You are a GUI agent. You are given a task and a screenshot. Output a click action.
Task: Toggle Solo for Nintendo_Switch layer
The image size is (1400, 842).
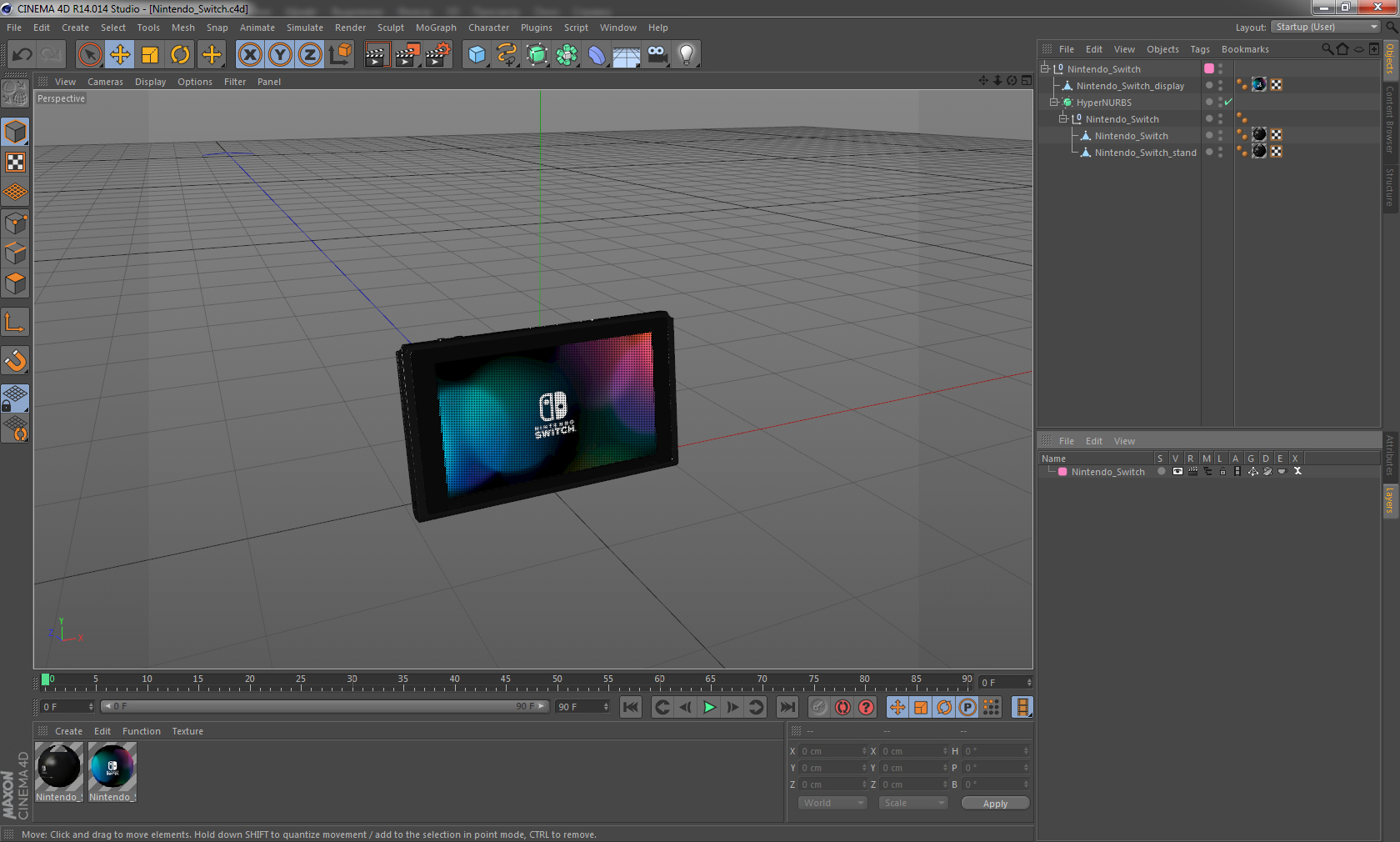[x=1161, y=472]
